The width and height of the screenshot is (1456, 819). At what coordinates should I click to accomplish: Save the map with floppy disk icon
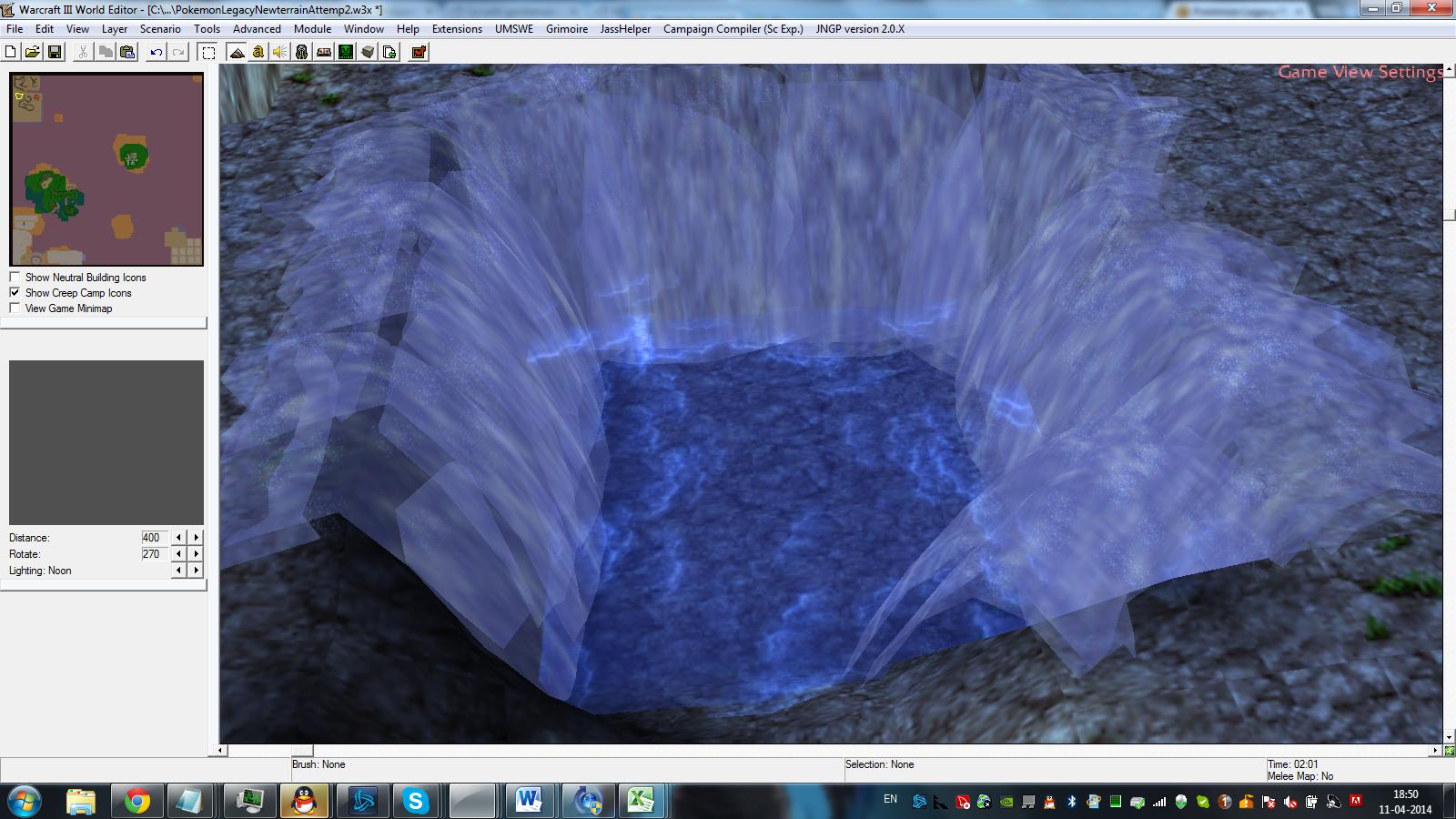tap(55, 53)
